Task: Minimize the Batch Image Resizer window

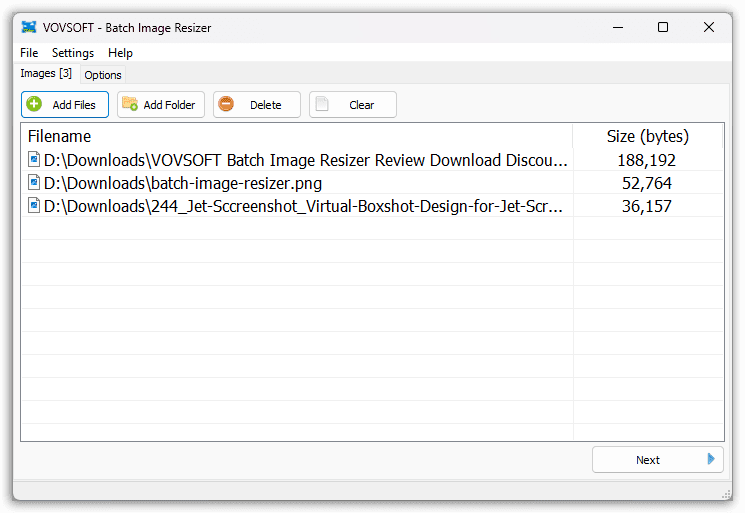Action: click(618, 28)
